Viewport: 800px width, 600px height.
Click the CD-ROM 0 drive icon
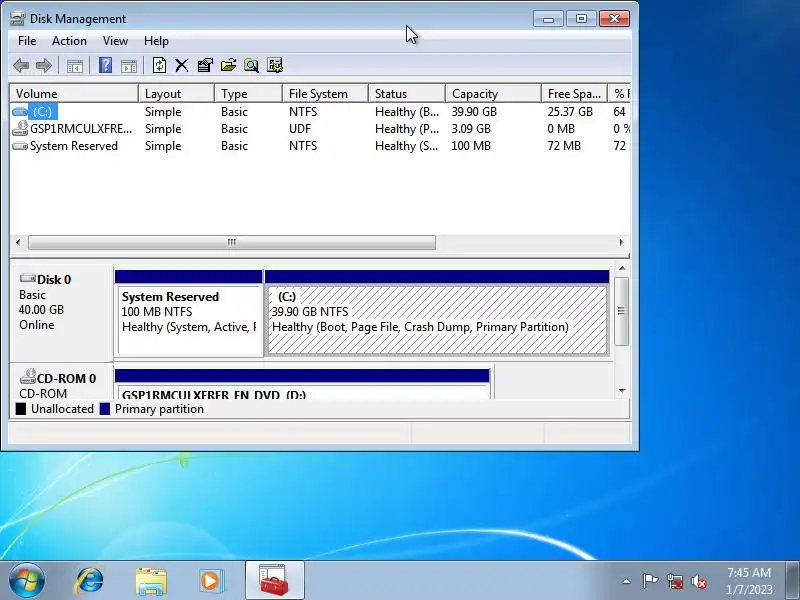coord(28,377)
